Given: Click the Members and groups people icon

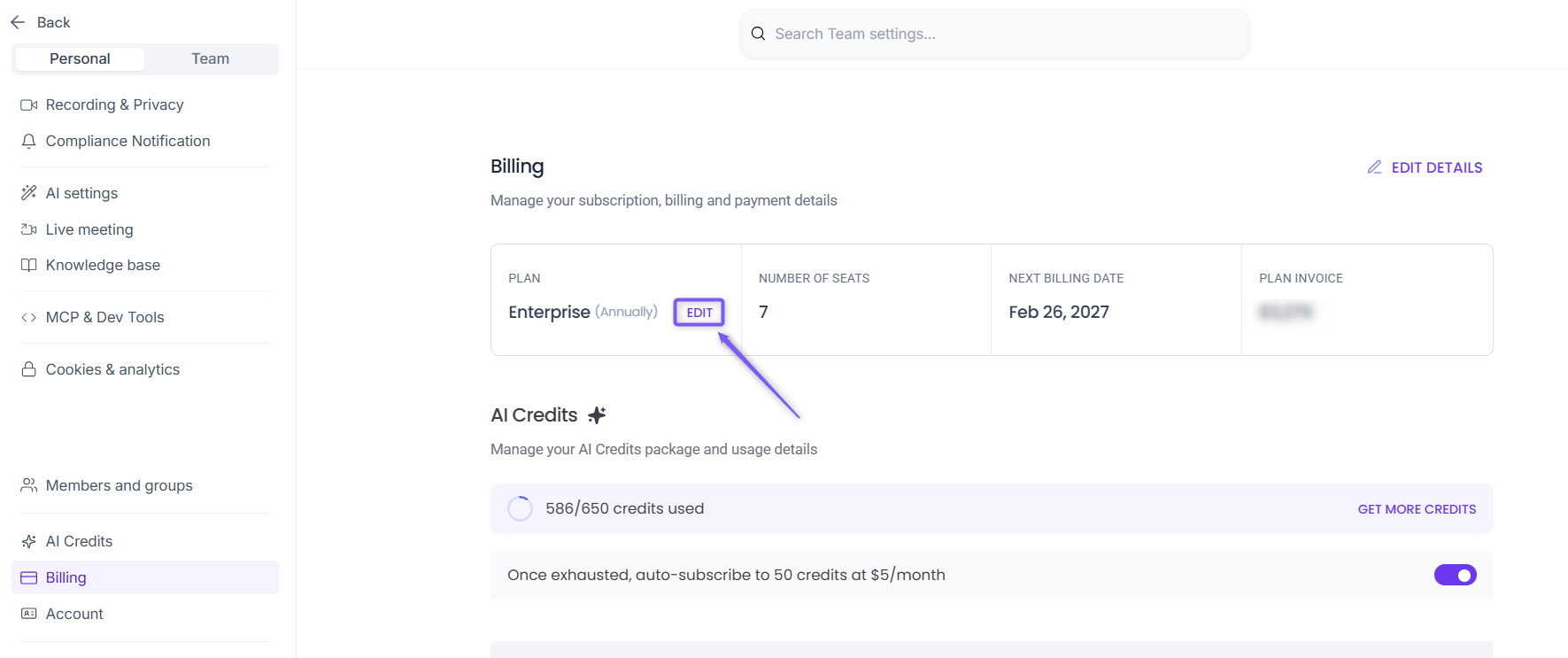Looking at the screenshot, I should click(x=29, y=485).
